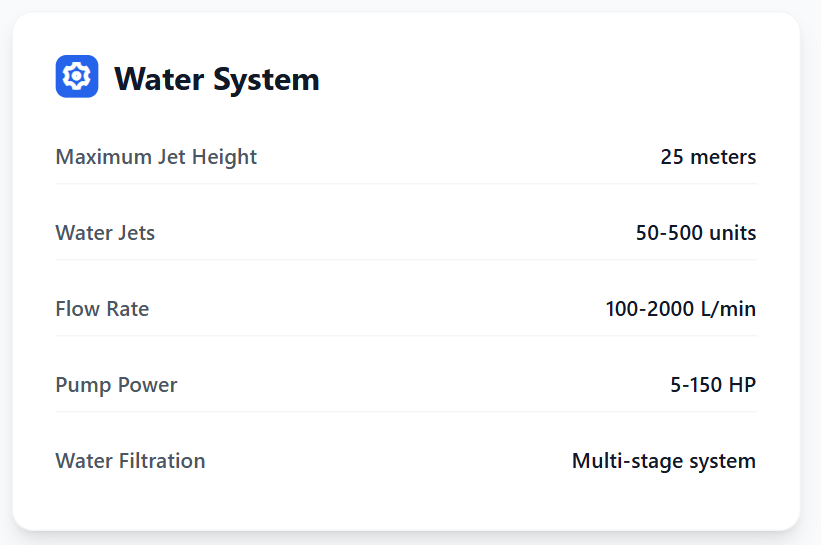Viewport: 821px width, 545px height.
Task: Click the word Water in the heading
Action: coord(162,79)
